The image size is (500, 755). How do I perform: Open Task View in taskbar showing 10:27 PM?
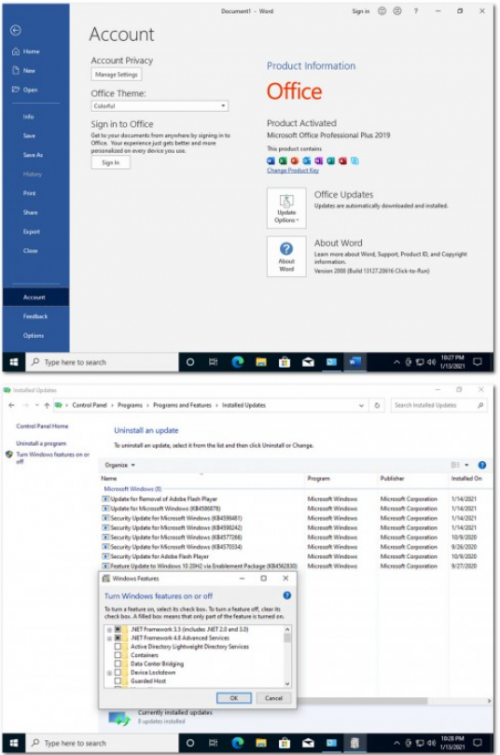[213, 362]
